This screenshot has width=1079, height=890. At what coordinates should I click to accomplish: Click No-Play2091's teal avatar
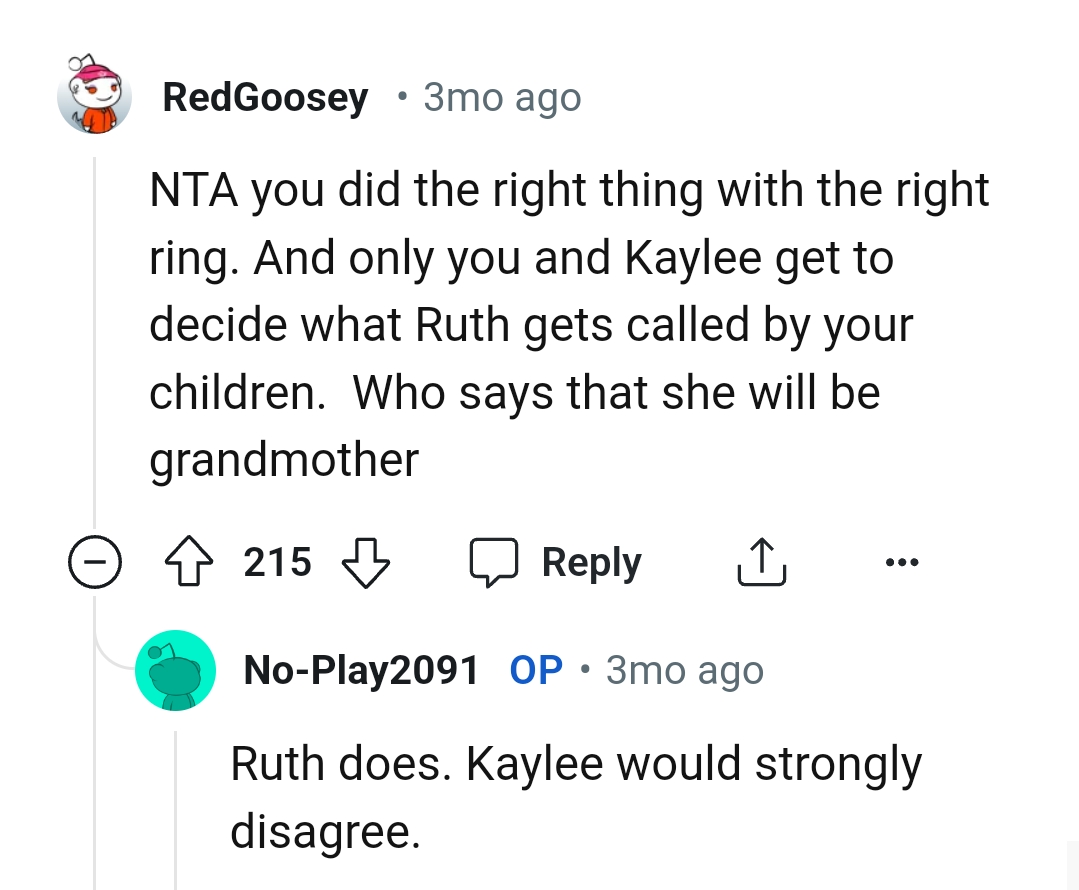tap(176, 670)
